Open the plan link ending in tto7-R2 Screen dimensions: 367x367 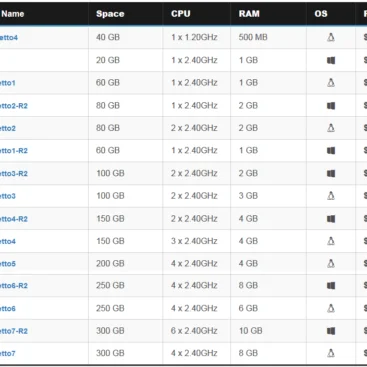(13, 331)
